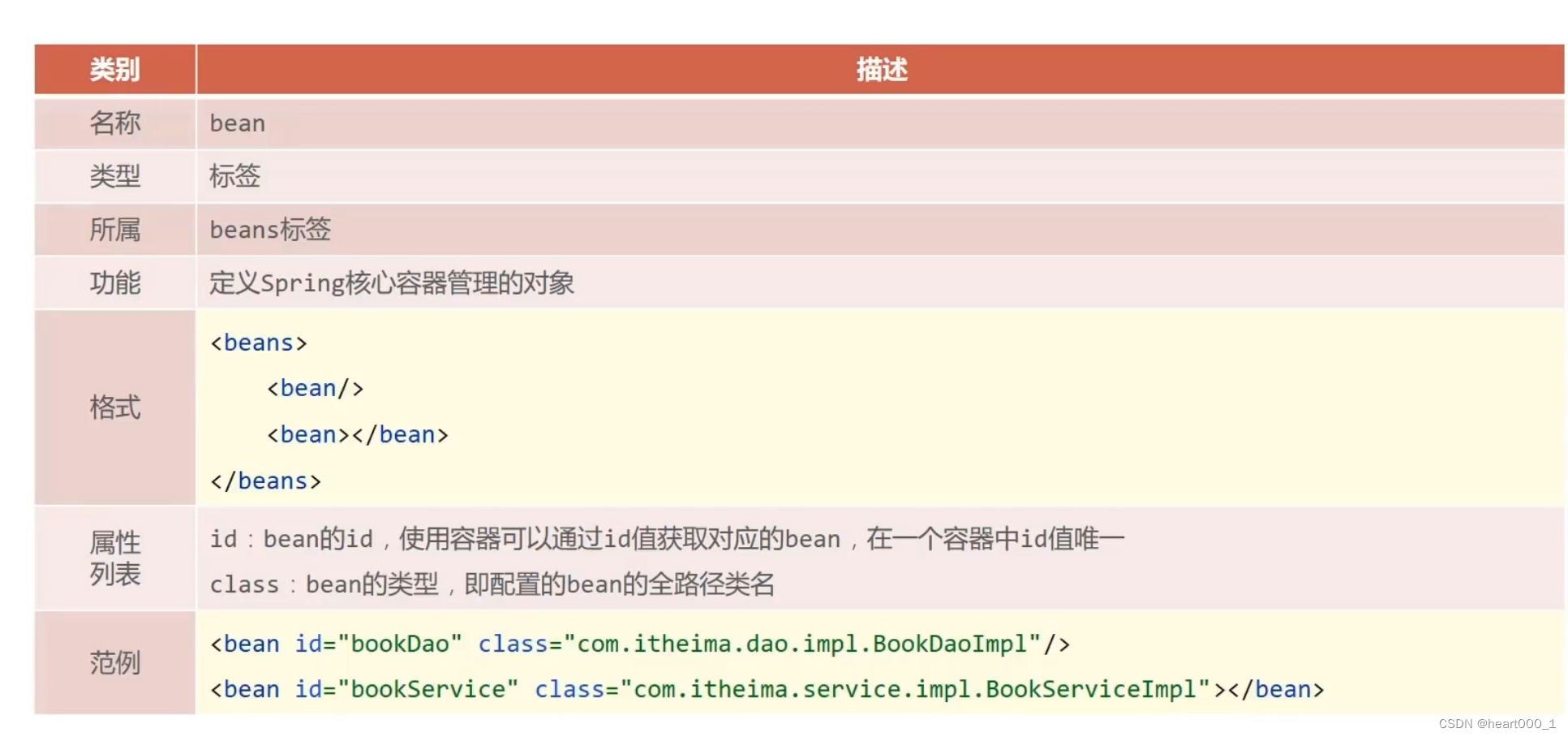This screenshot has height=737, width=1568.
Task: Click the self-closing <bean/> code line
Action: 316,388
